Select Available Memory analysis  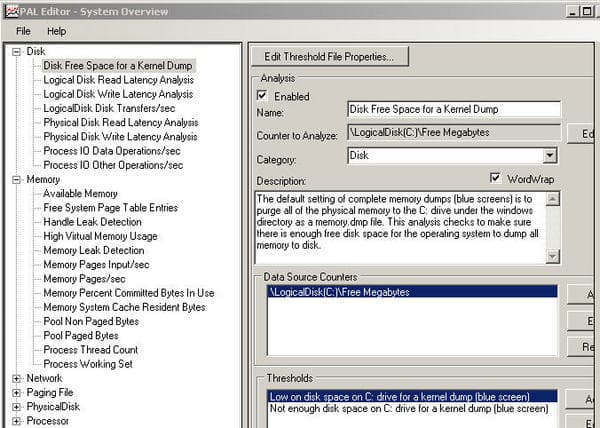[x=80, y=194]
